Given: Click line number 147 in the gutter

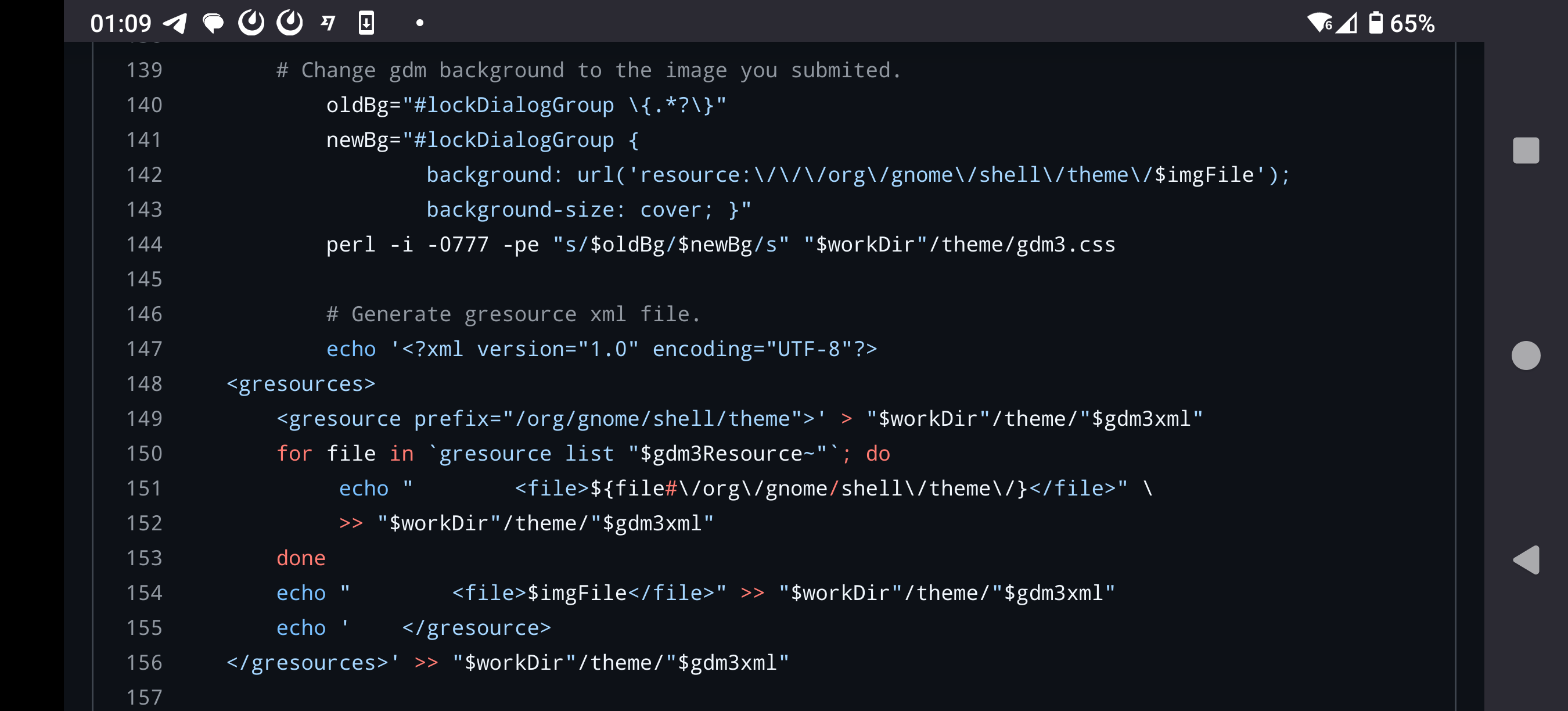Looking at the screenshot, I should (144, 349).
